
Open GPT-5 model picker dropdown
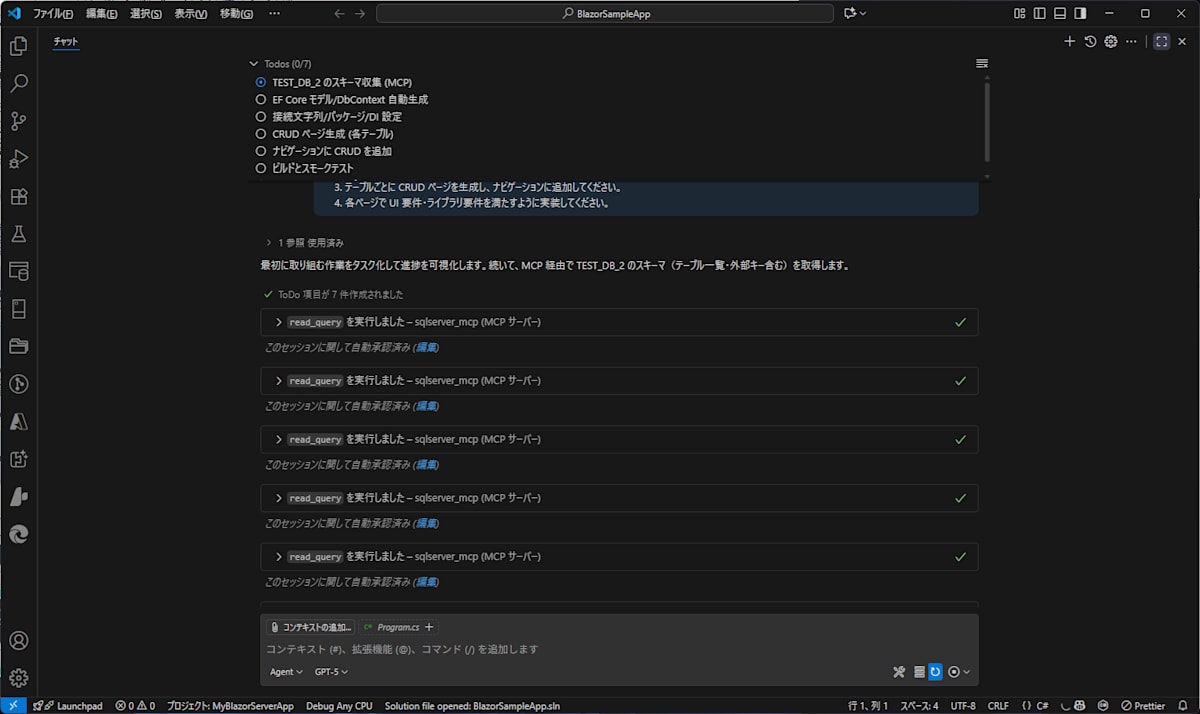click(x=331, y=672)
